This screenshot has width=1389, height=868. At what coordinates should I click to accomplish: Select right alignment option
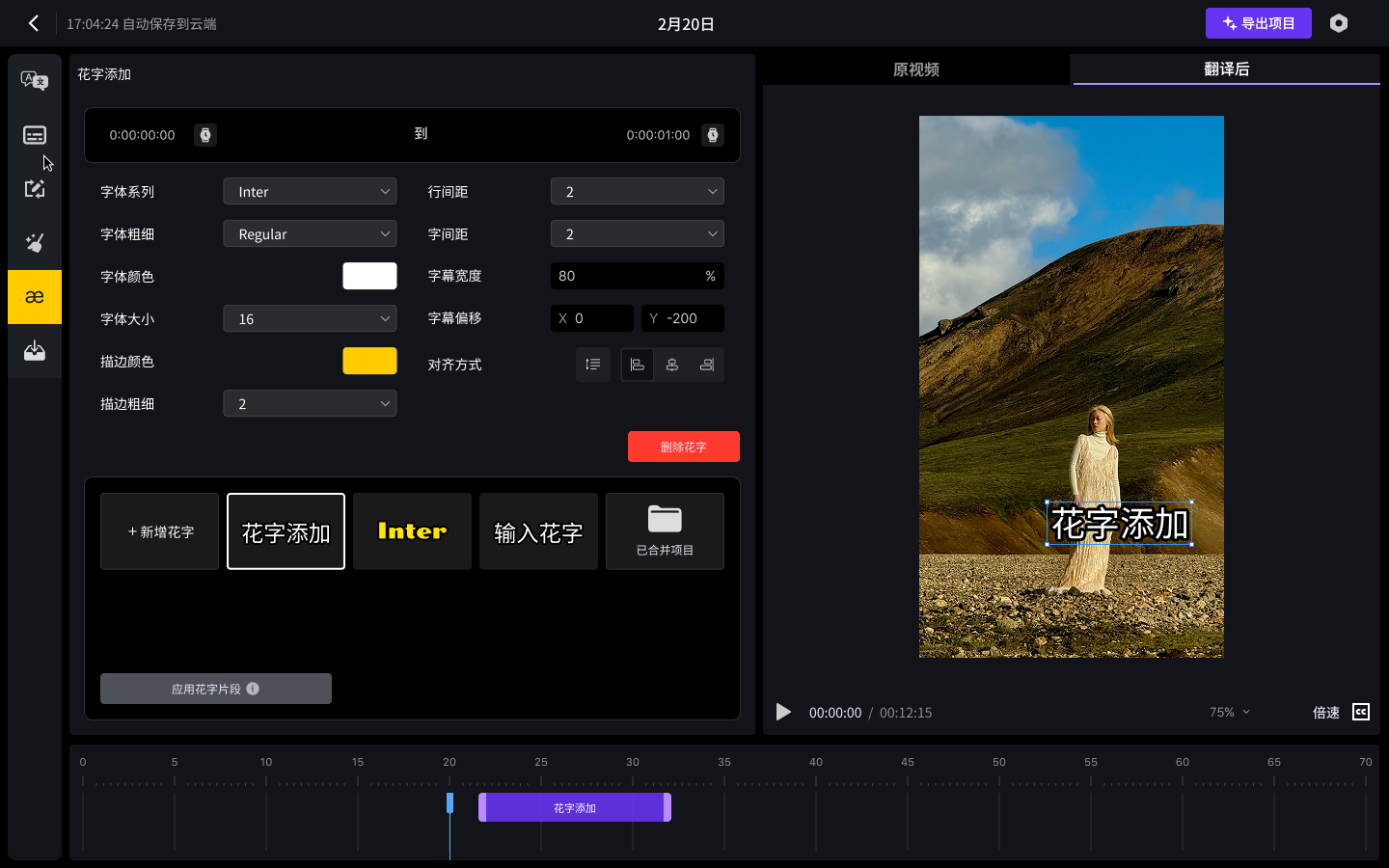tap(707, 365)
